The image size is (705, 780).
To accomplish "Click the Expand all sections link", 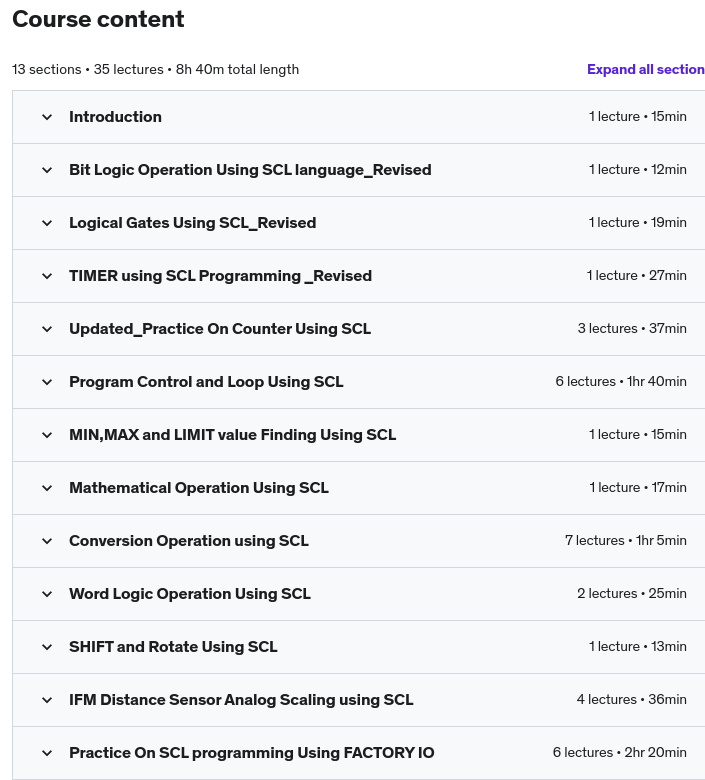I will [x=645, y=70].
